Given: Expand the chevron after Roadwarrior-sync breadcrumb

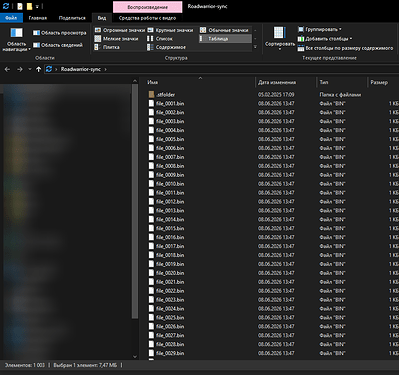Looking at the screenshot, I should coord(105,69).
